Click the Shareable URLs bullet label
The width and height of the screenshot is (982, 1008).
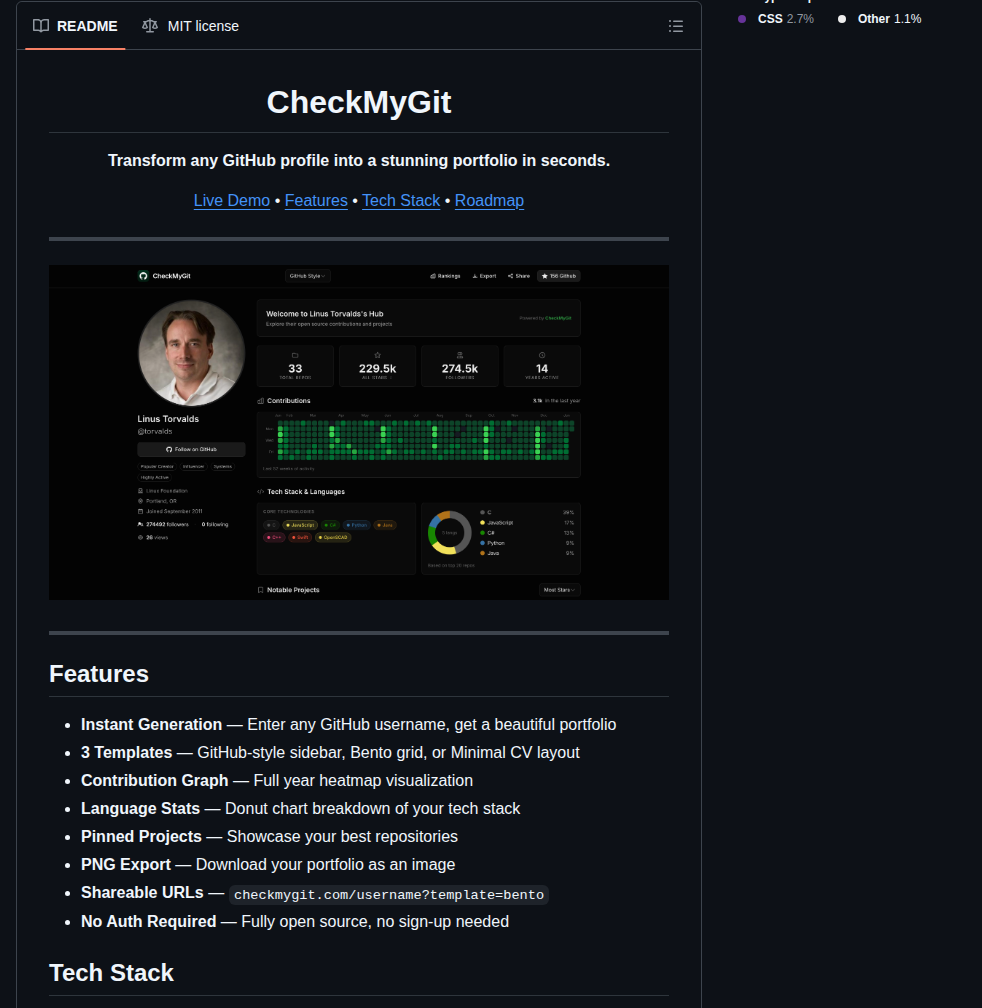(x=142, y=893)
